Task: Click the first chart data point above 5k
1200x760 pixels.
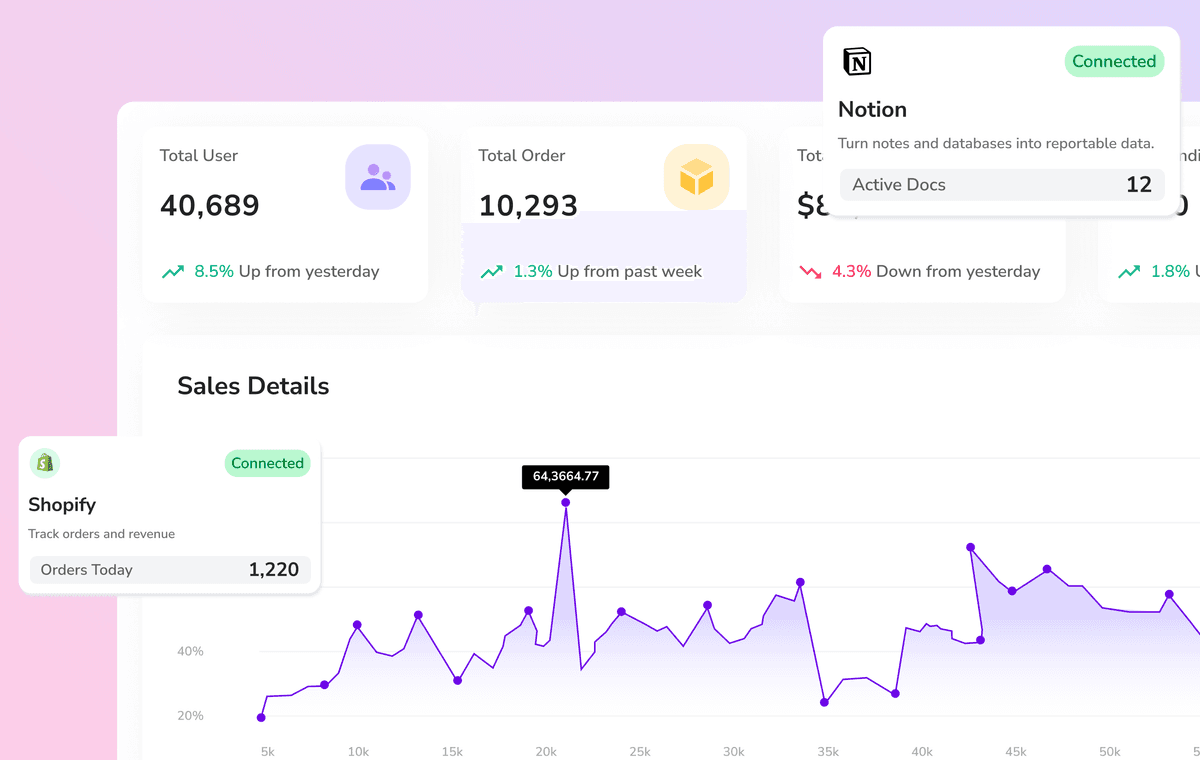Action: pyautogui.click(x=261, y=717)
